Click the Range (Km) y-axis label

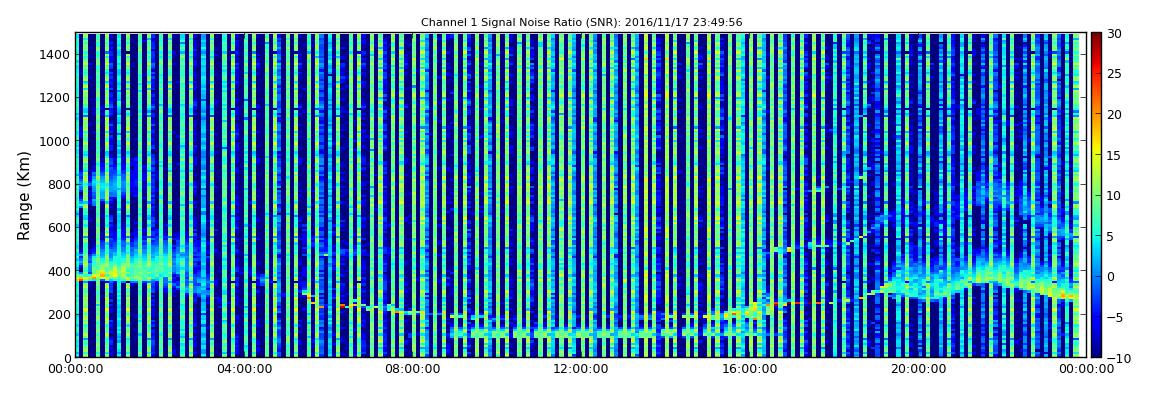(24, 195)
